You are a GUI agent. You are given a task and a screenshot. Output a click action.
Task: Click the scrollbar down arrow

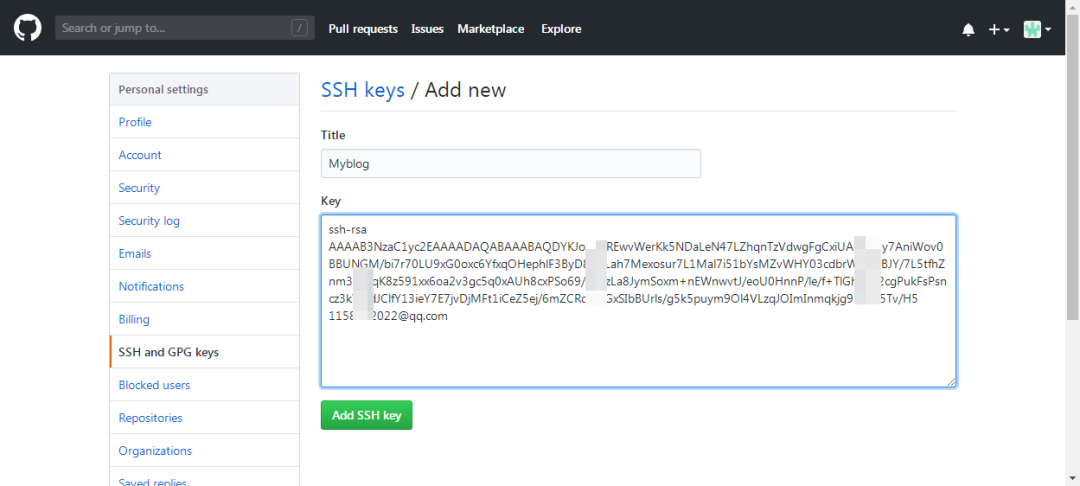tap(1072, 477)
